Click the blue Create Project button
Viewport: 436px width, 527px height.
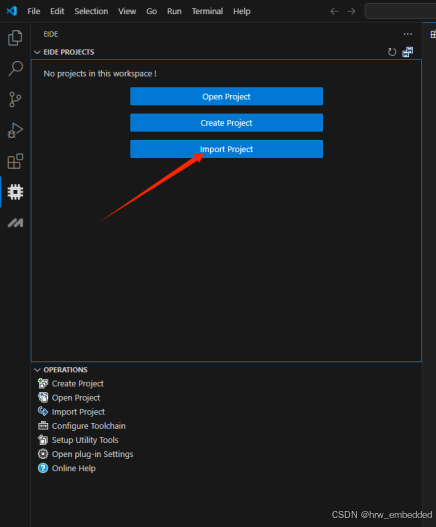226,123
